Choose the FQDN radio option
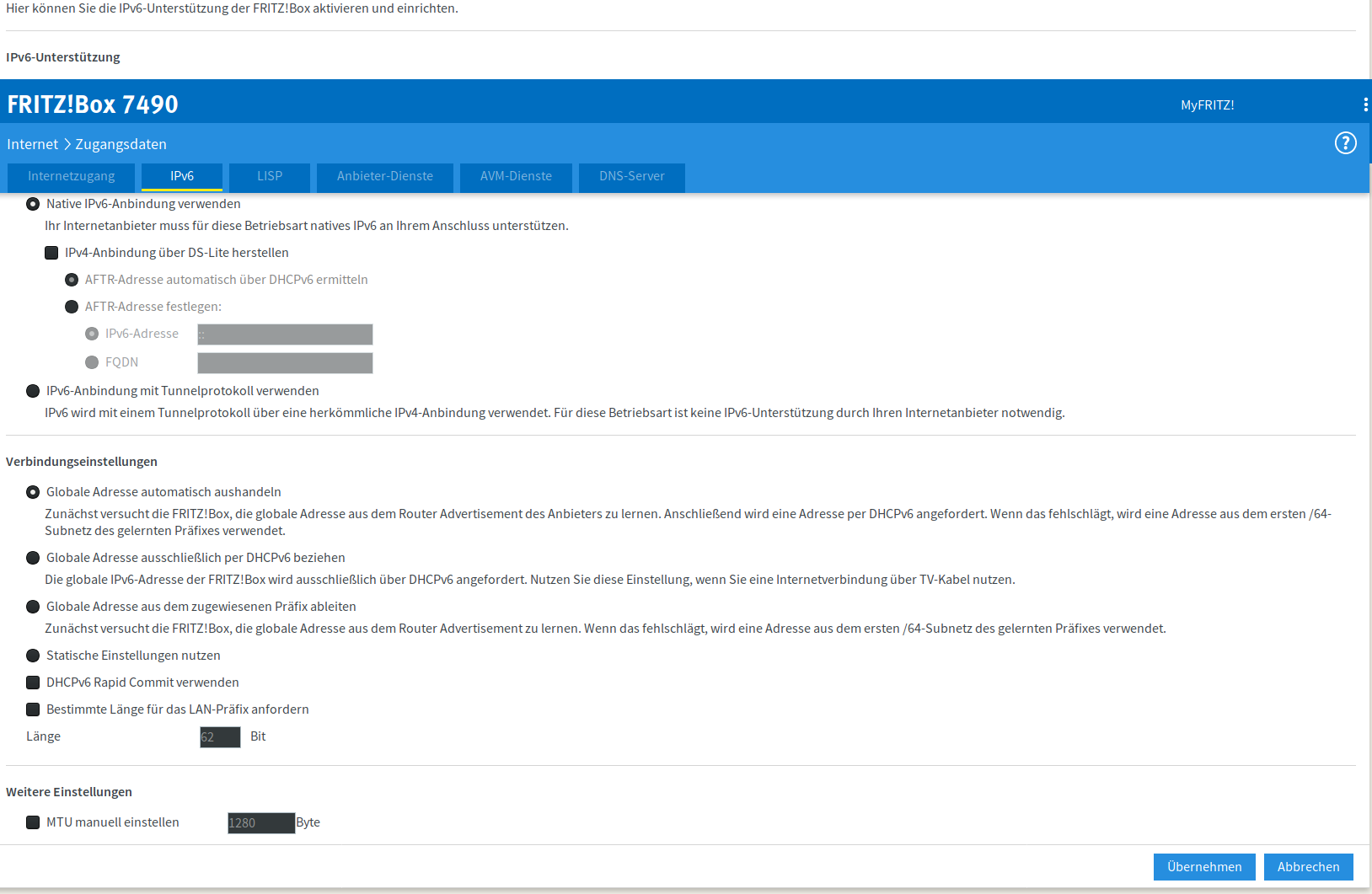 tap(92, 362)
